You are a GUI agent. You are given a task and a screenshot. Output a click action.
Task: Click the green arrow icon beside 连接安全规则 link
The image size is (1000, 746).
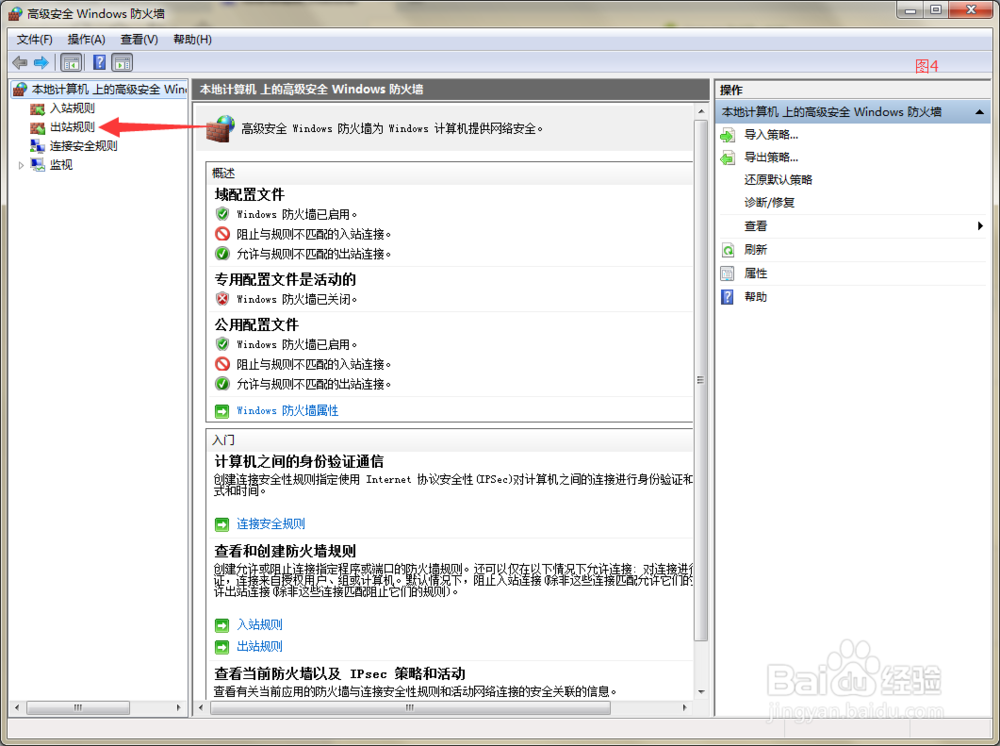point(222,525)
